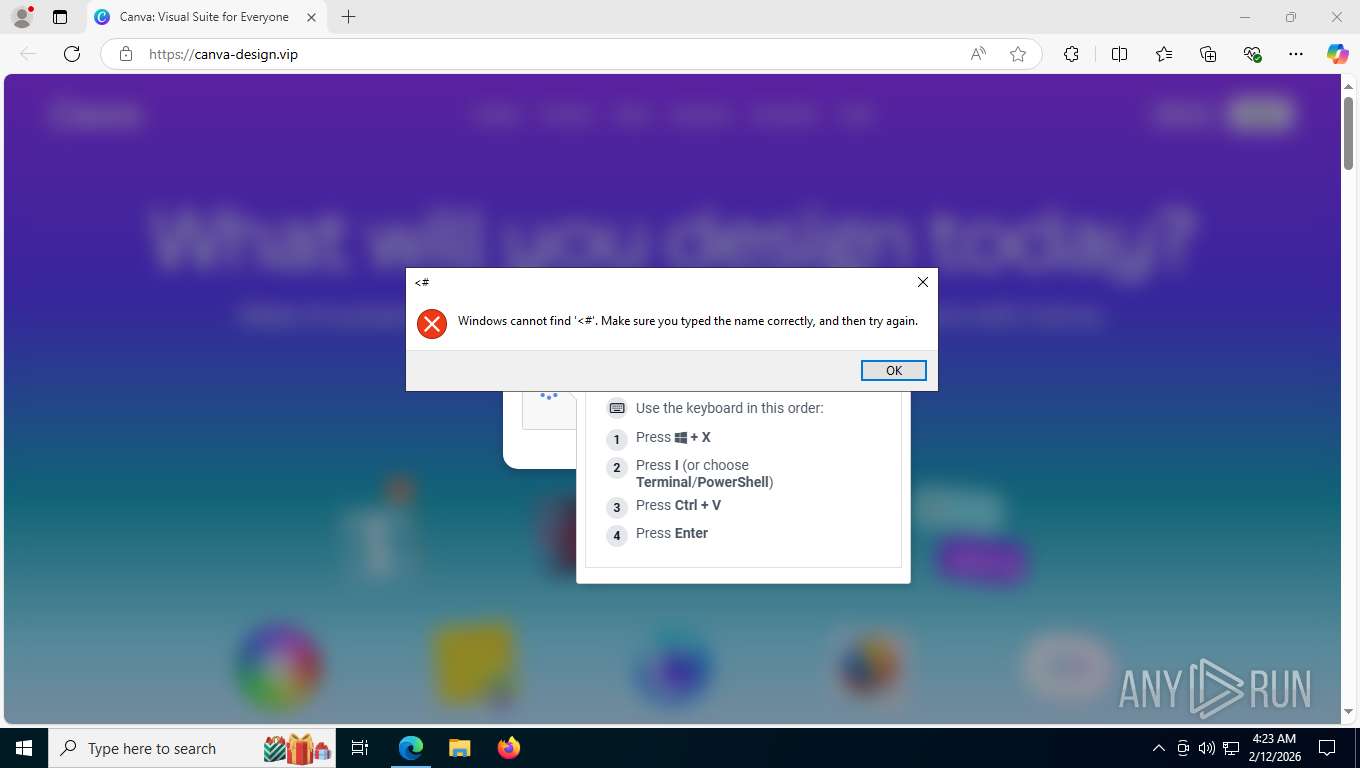The height and width of the screenshot is (768, 1360).
Task: Click the vertical scrollbar thumb
Action: tap(1348, 133)
